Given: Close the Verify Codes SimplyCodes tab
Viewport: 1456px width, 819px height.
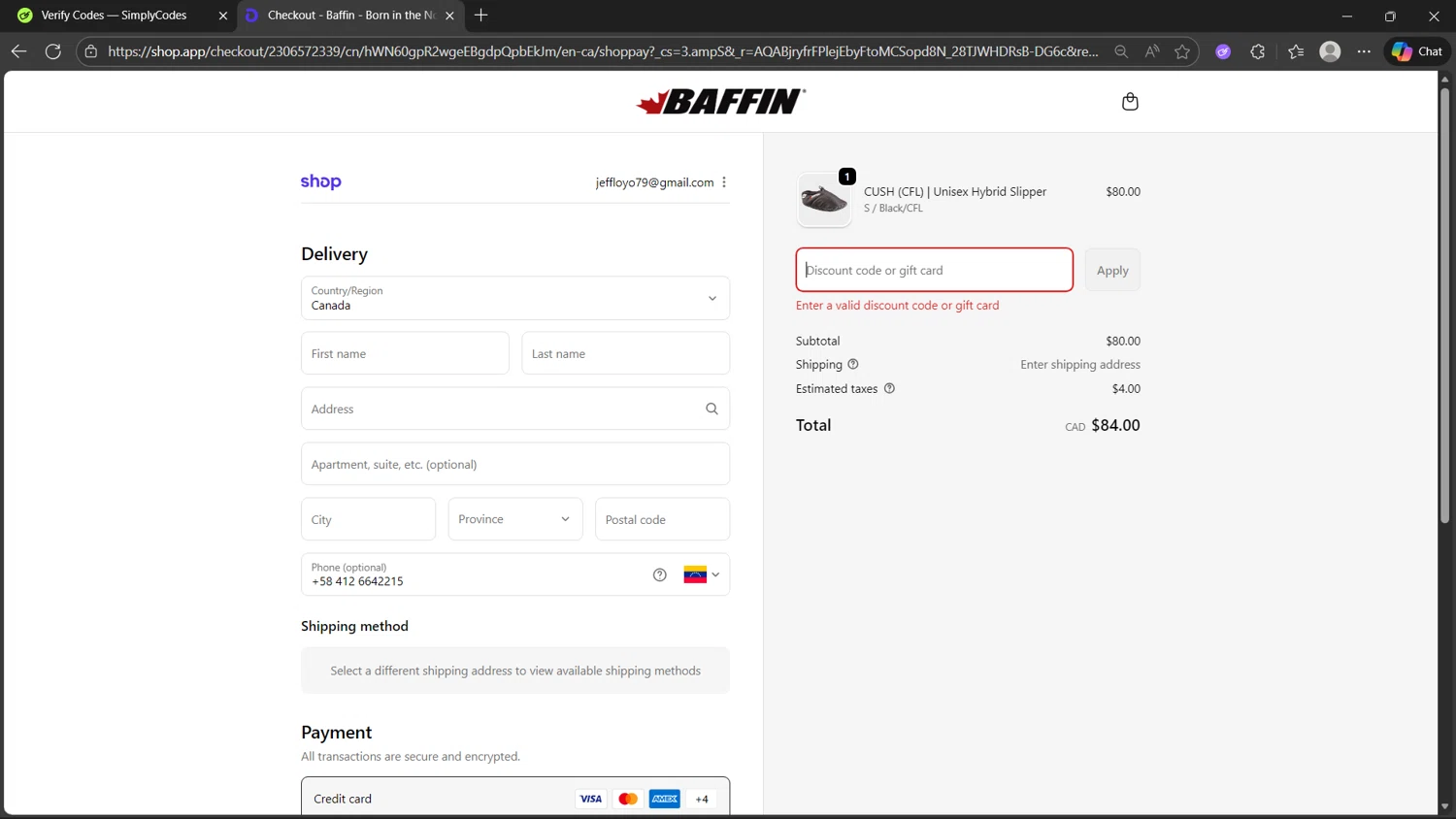Looking at the screenshot, I should tap(222, 16).
